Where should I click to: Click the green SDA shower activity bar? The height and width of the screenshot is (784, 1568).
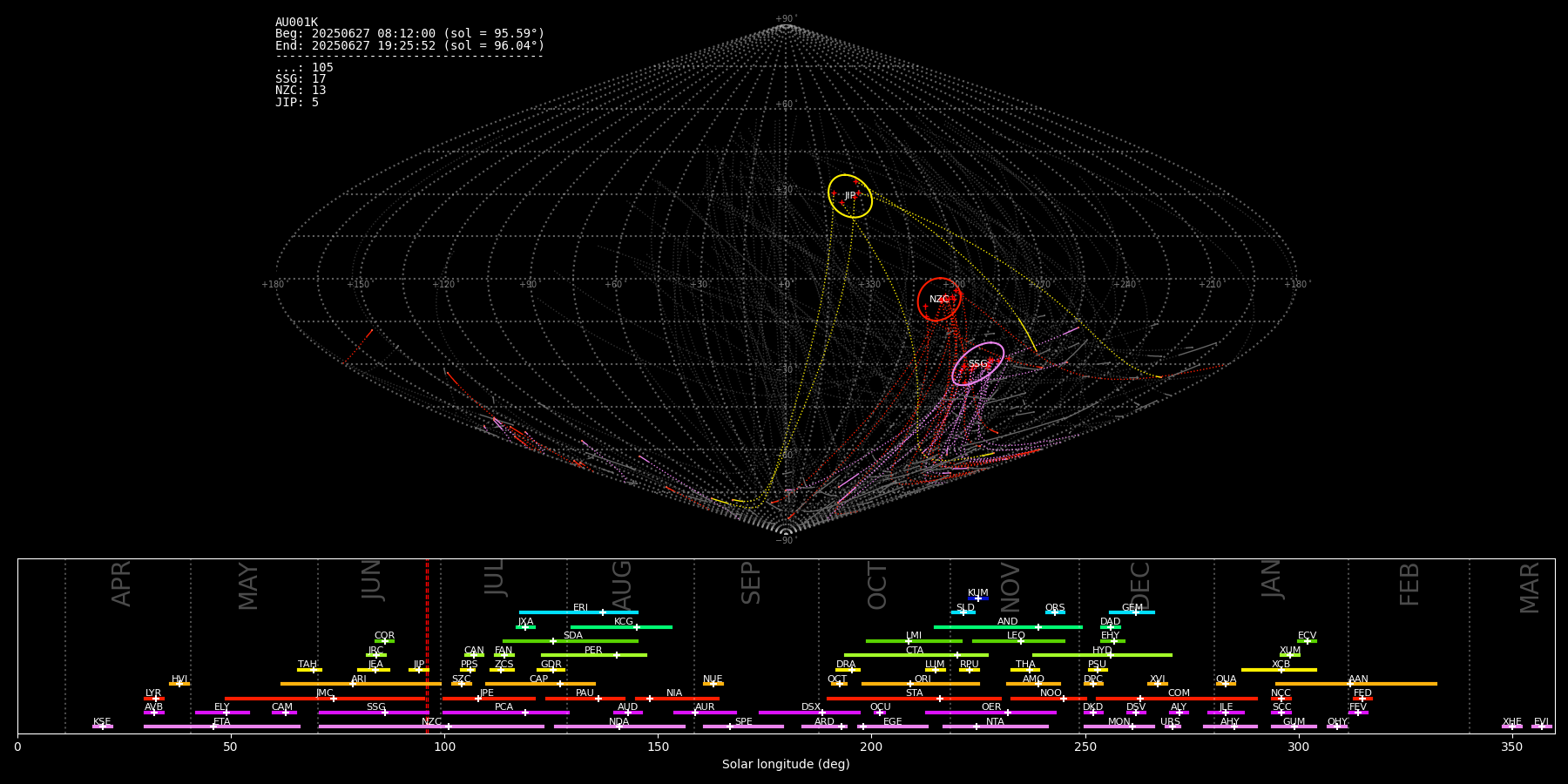point(571,641)
